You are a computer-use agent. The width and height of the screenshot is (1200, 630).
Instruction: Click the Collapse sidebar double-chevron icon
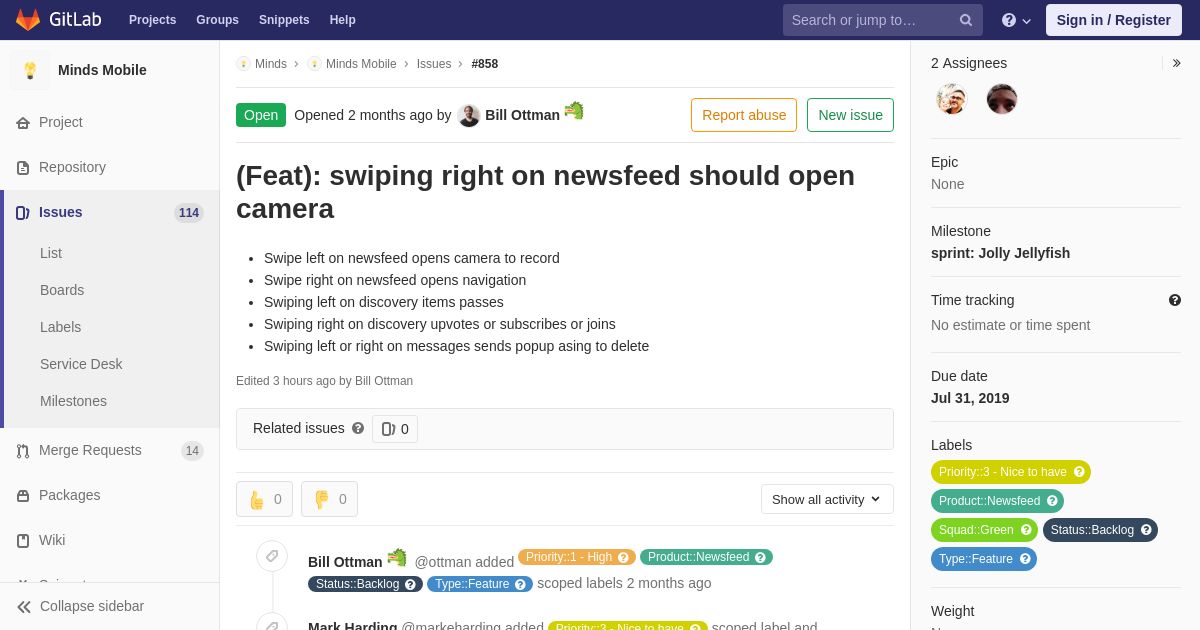[24, 607]
